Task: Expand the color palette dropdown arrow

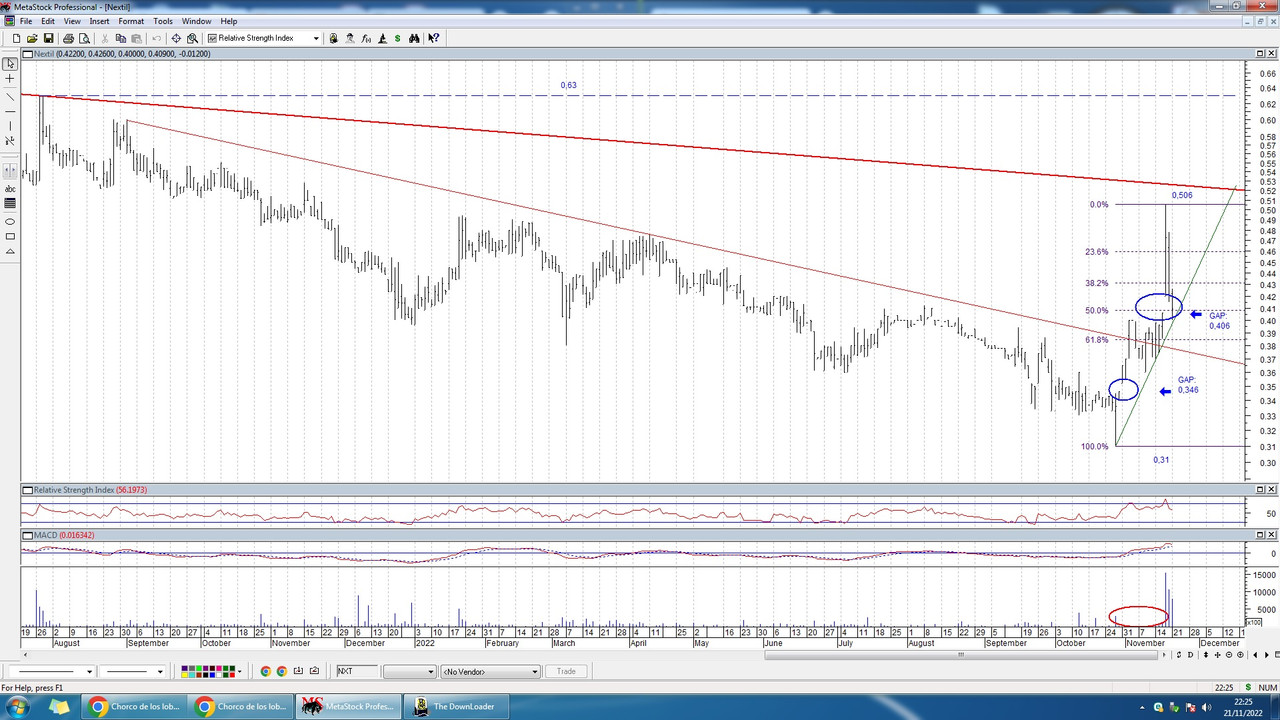Action: [240, 671]
